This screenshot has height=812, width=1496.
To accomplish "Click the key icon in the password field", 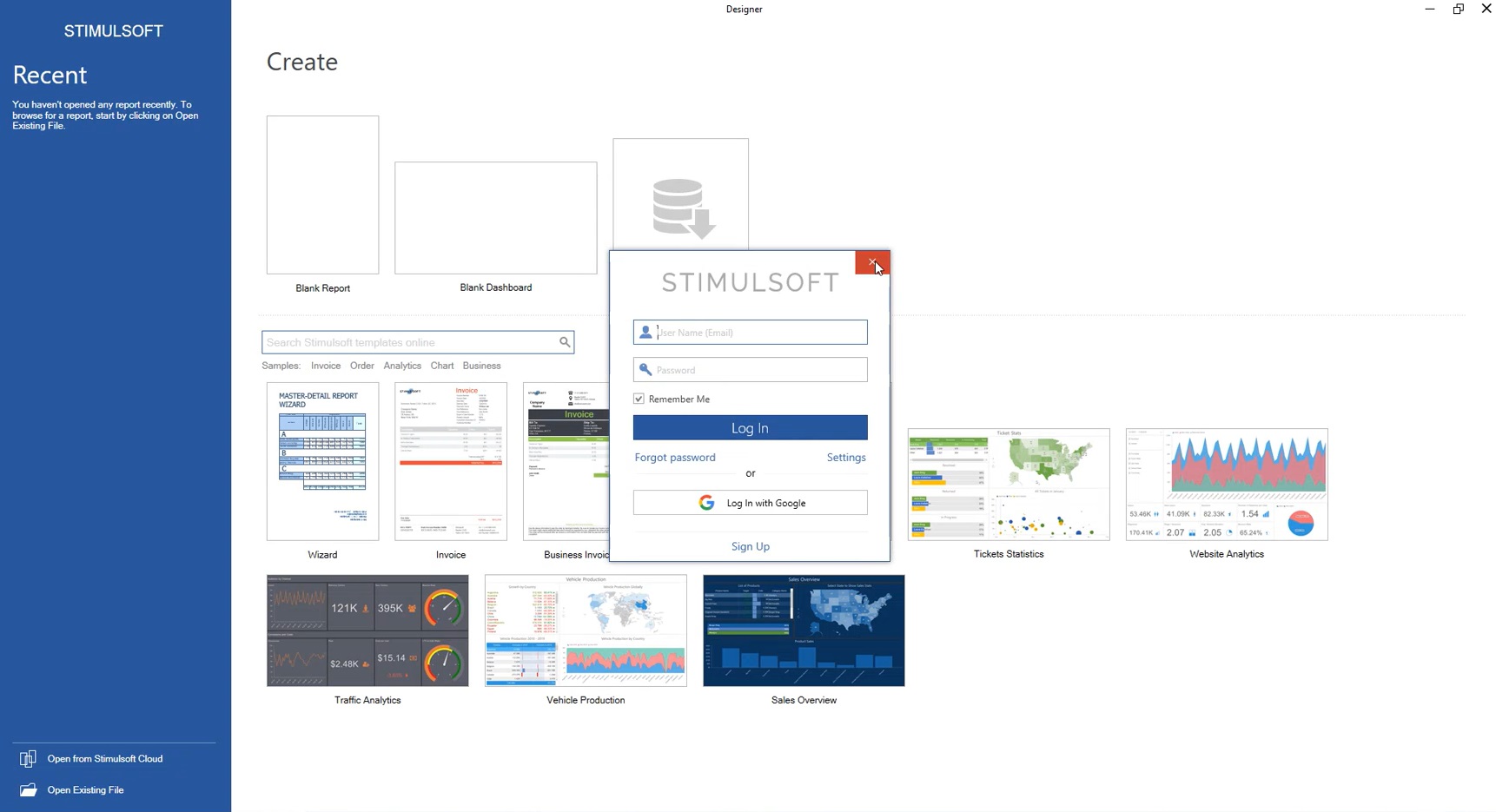I will (645, 370).
